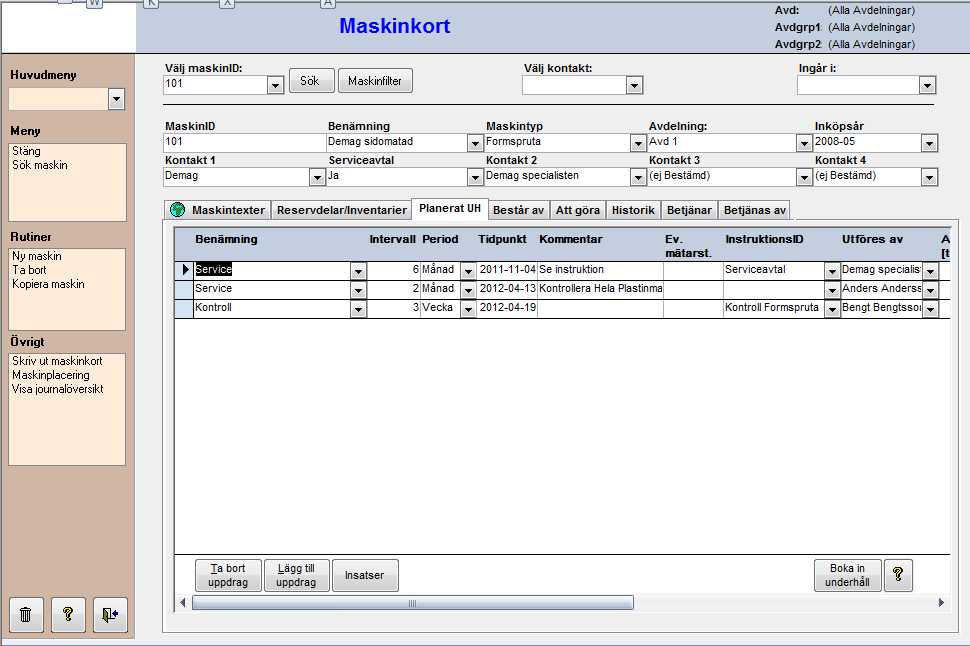Click the MaskinID field showing 101
This screenshot has width=970, height=646.
click(x=244, y=143)
